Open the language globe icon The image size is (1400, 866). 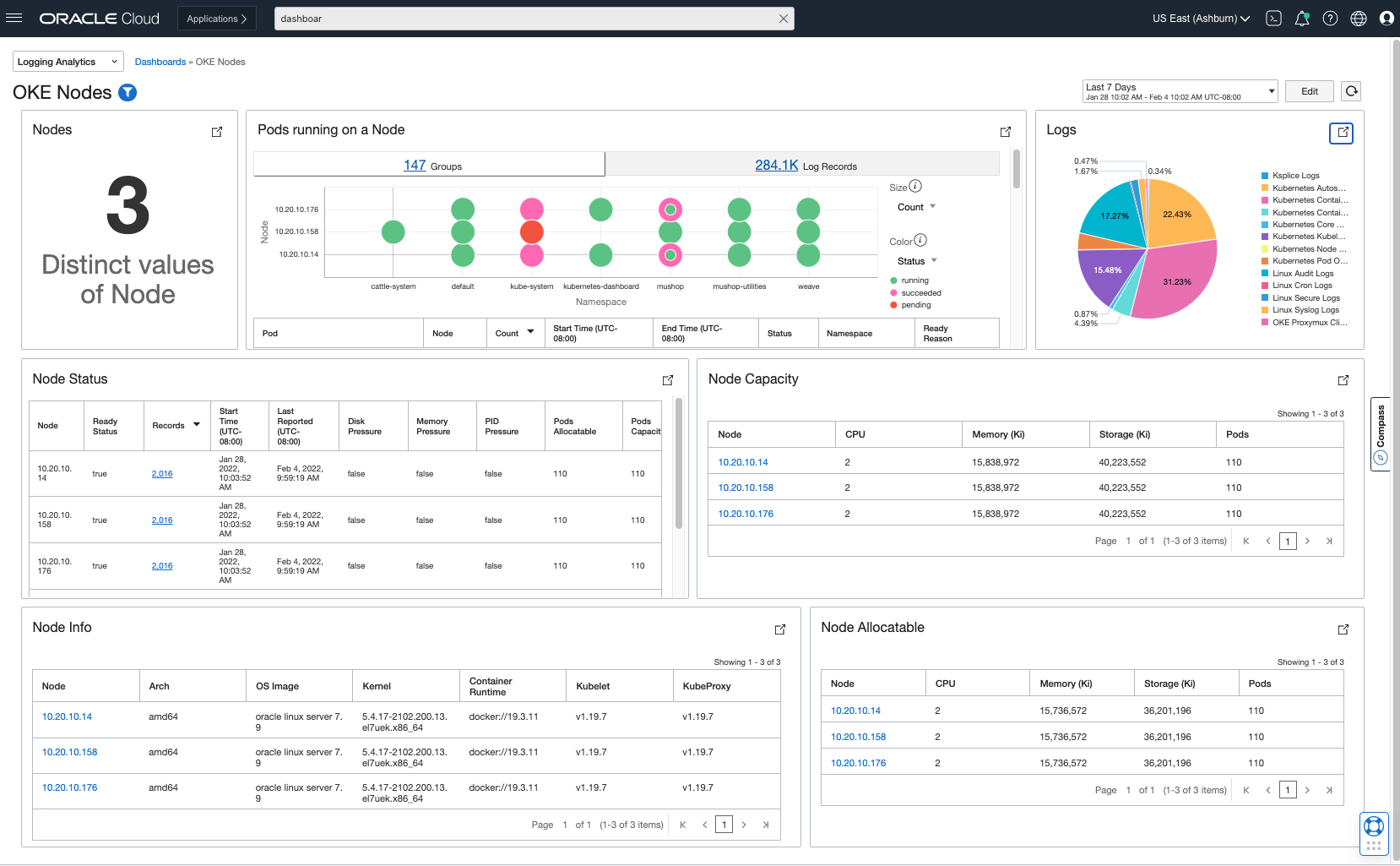1358,19
